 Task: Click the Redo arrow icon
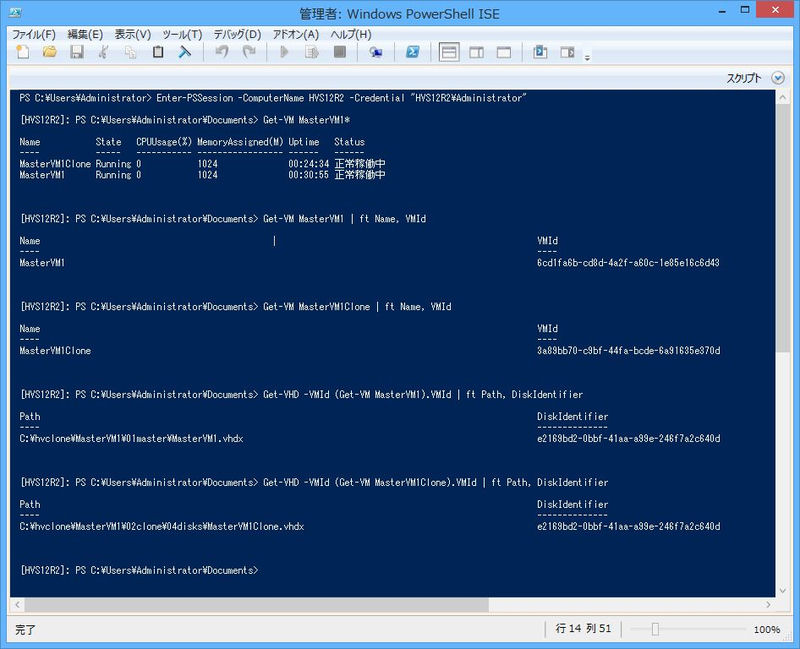coord(249,52)
